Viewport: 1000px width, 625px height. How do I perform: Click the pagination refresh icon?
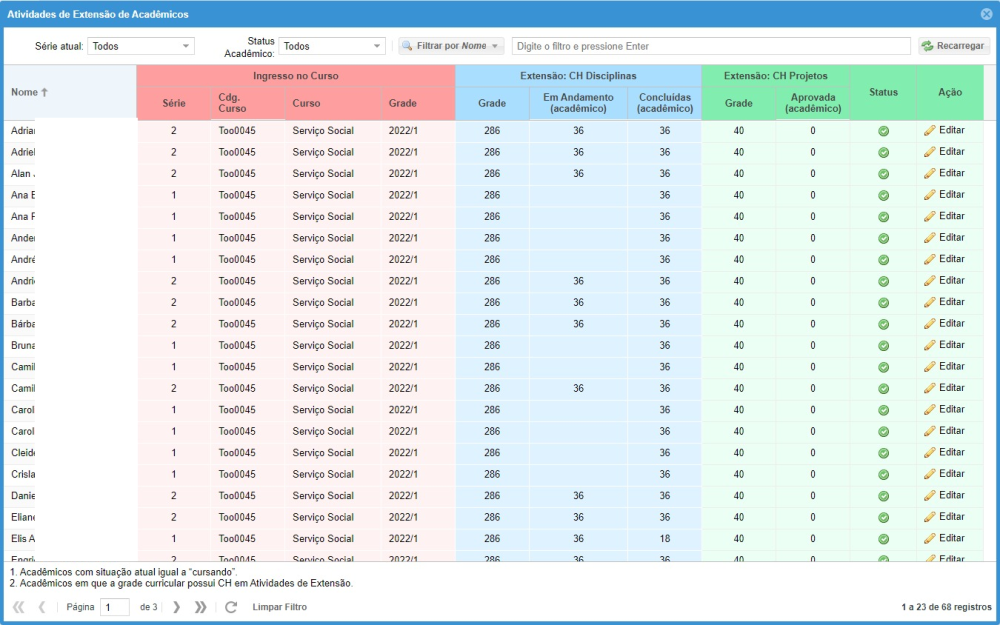[231, 607]
